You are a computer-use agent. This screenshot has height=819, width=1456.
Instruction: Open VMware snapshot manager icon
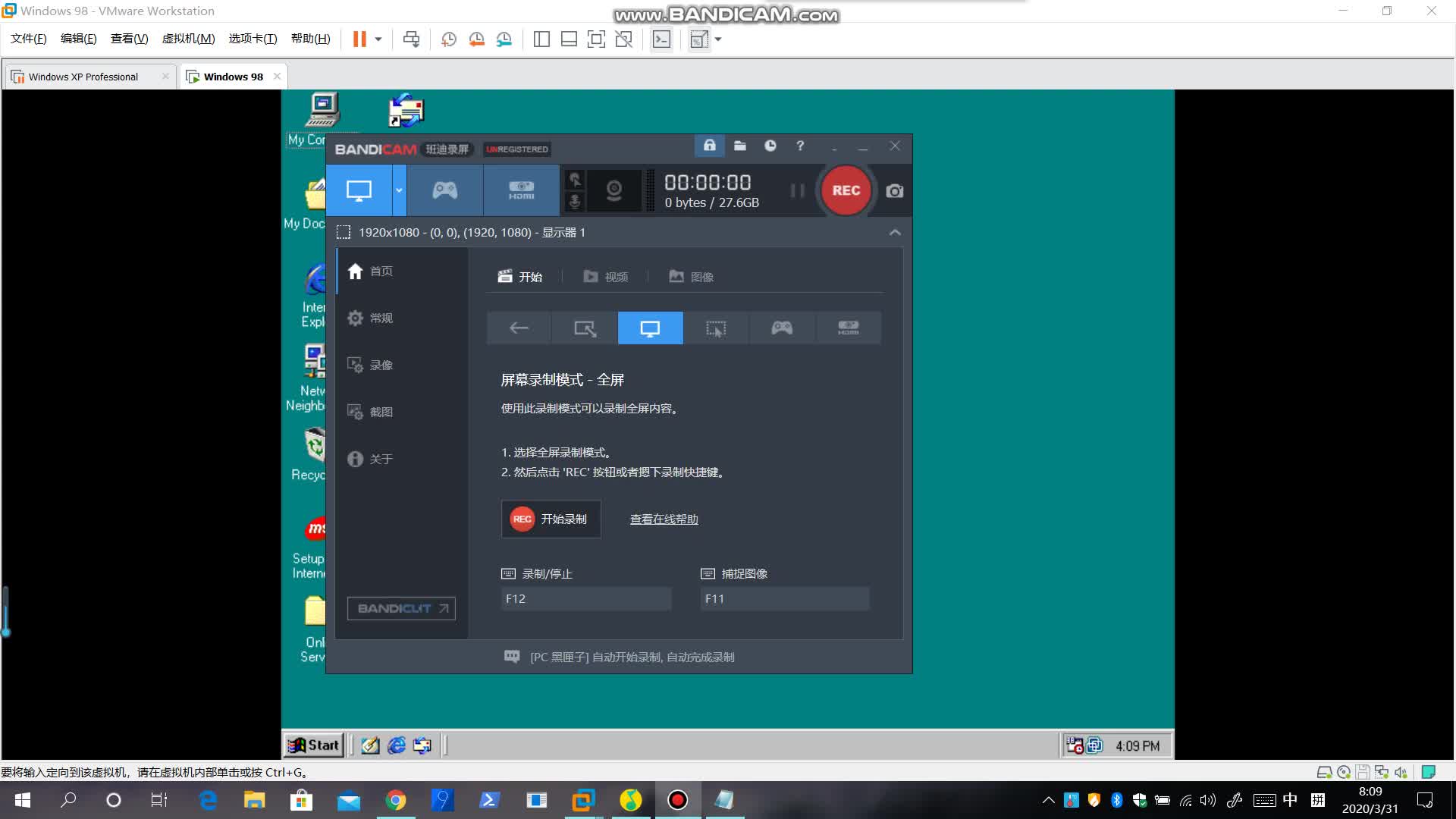coord(504,39)
